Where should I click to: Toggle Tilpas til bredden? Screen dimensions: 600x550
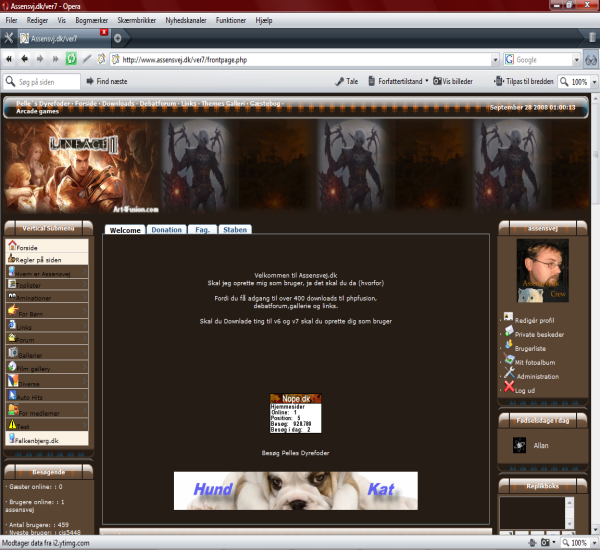(523, 81)
